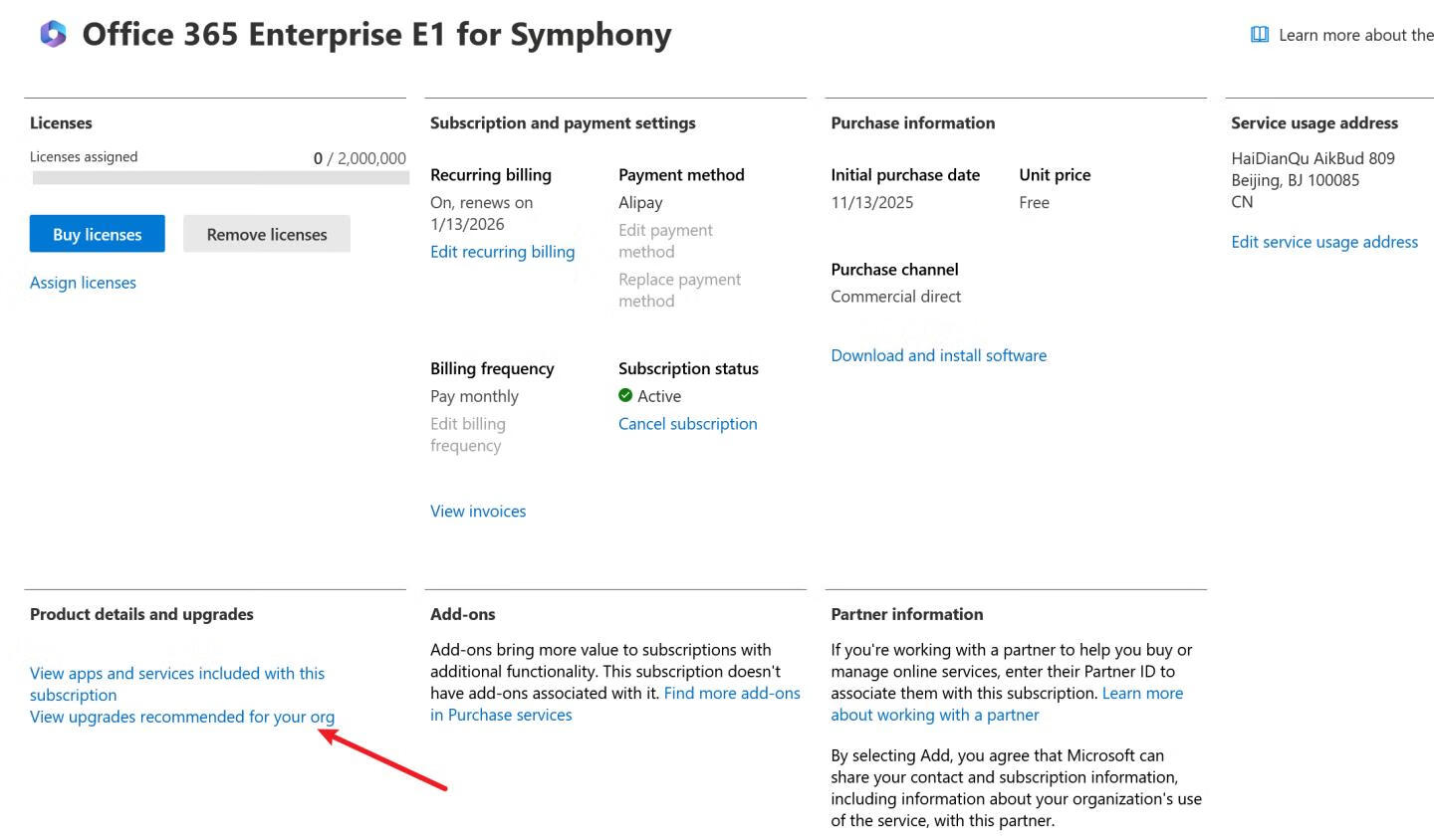Open the View invoices link
1434x840 pixels.
coord(478,511)
